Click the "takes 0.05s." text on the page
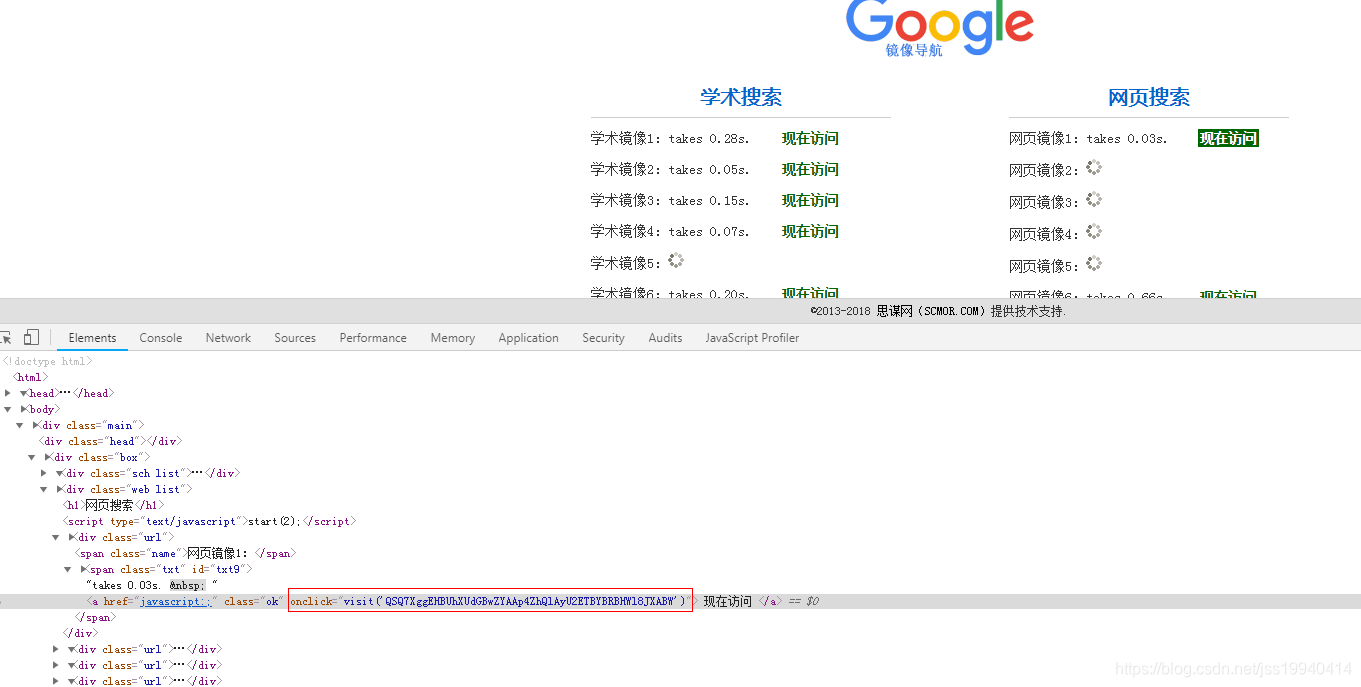Screen dimensions: 1361x687 [x=709, y=170]
